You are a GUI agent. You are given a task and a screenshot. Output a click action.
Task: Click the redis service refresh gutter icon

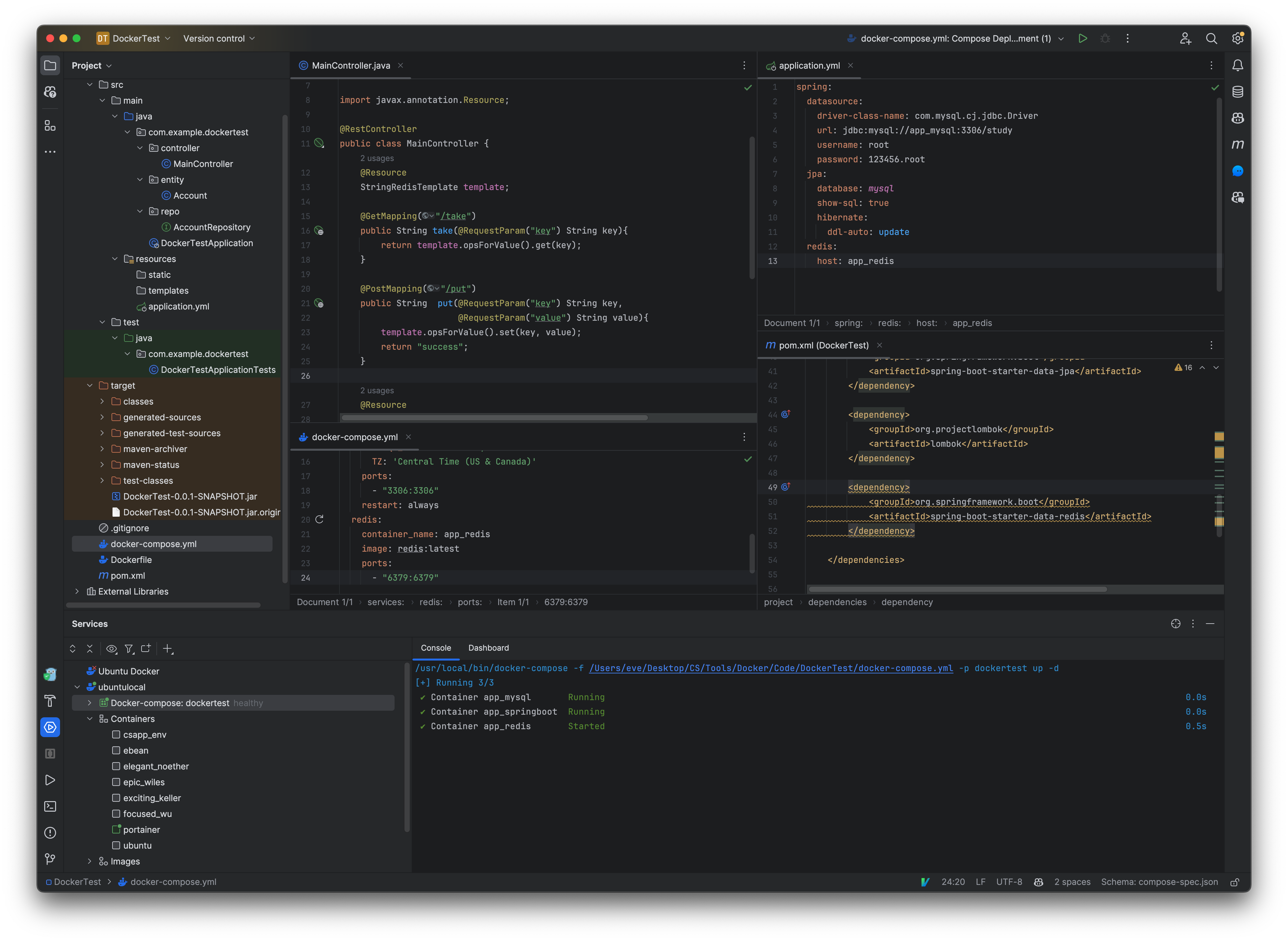[319, 519]
